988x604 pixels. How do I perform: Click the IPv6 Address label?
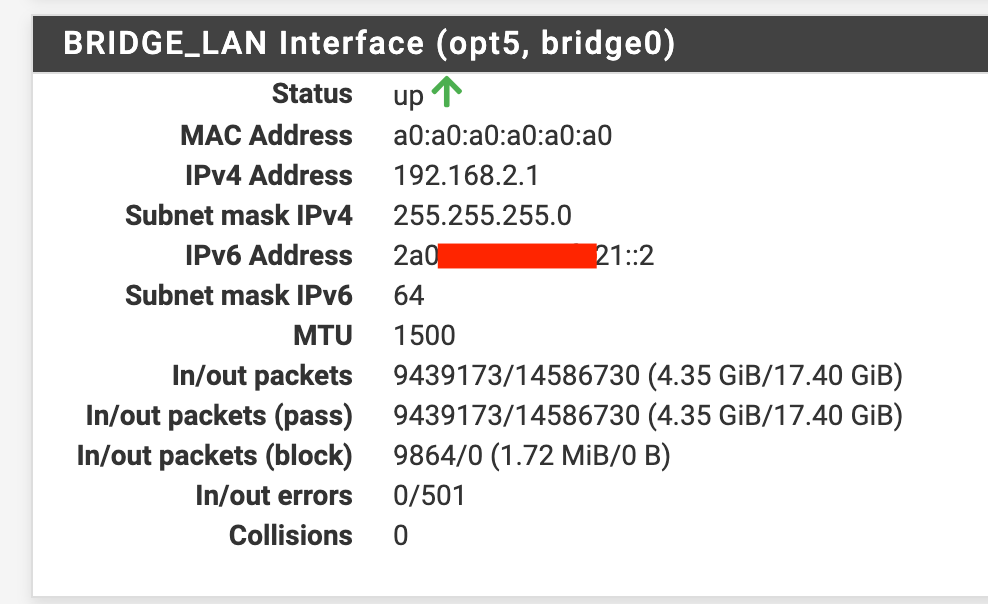(268, 256)
